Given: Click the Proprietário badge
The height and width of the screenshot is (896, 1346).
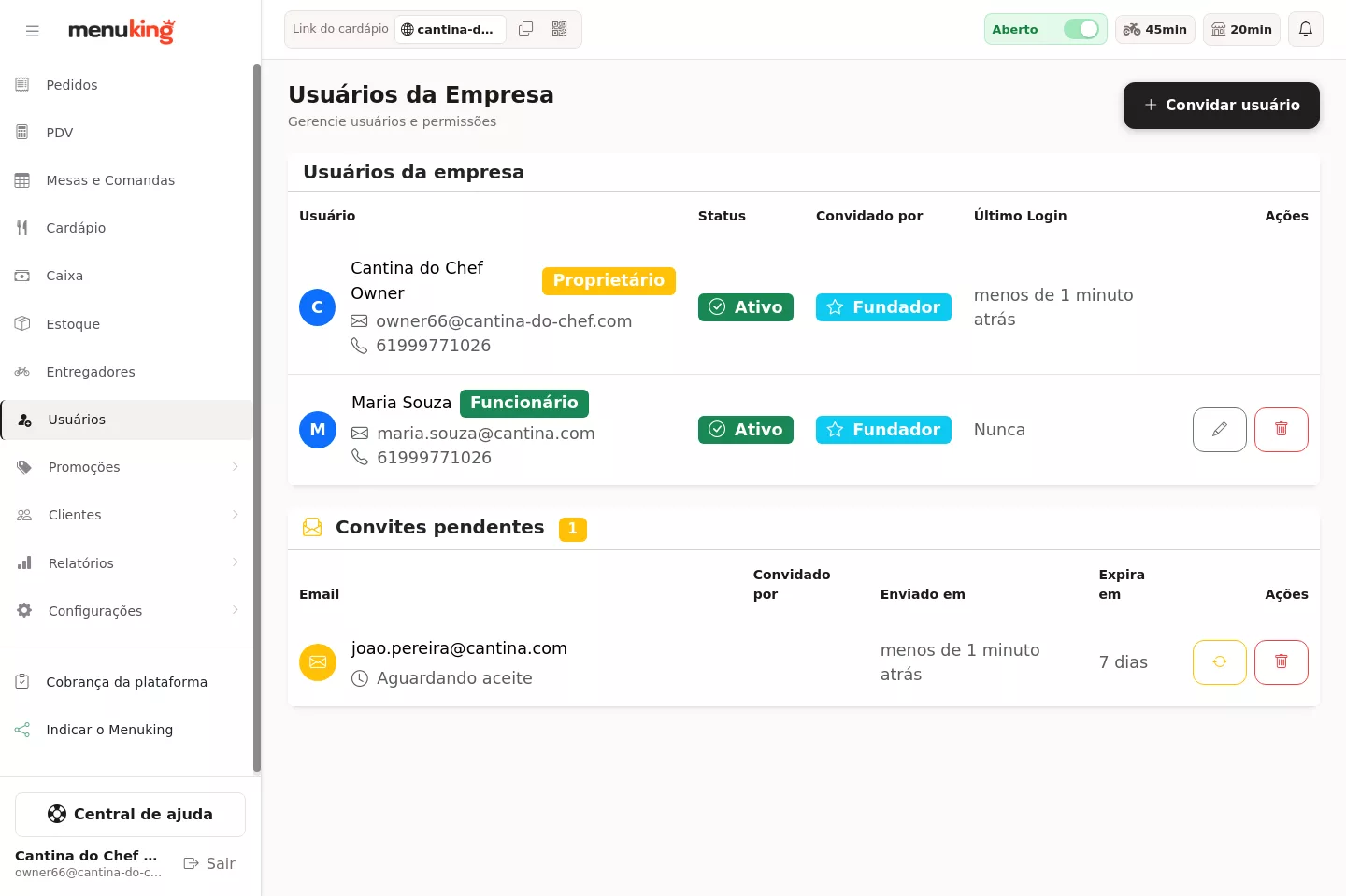Looking at the screenshot, I should pyautogui.click(x=609, y=280).
